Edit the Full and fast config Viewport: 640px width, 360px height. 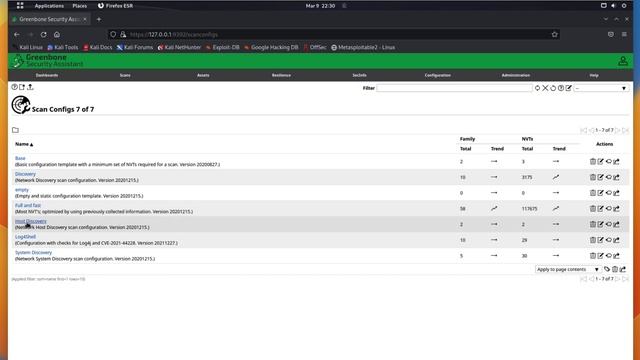click(600, 209)
